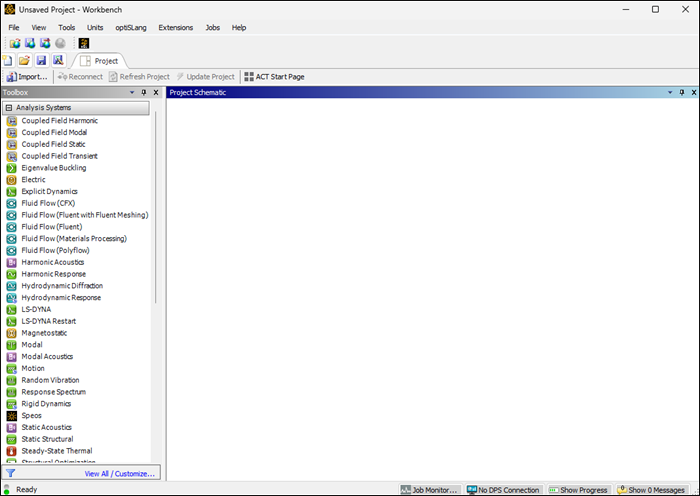
Task: Open the Job Monitor
Action: [429, 490]
